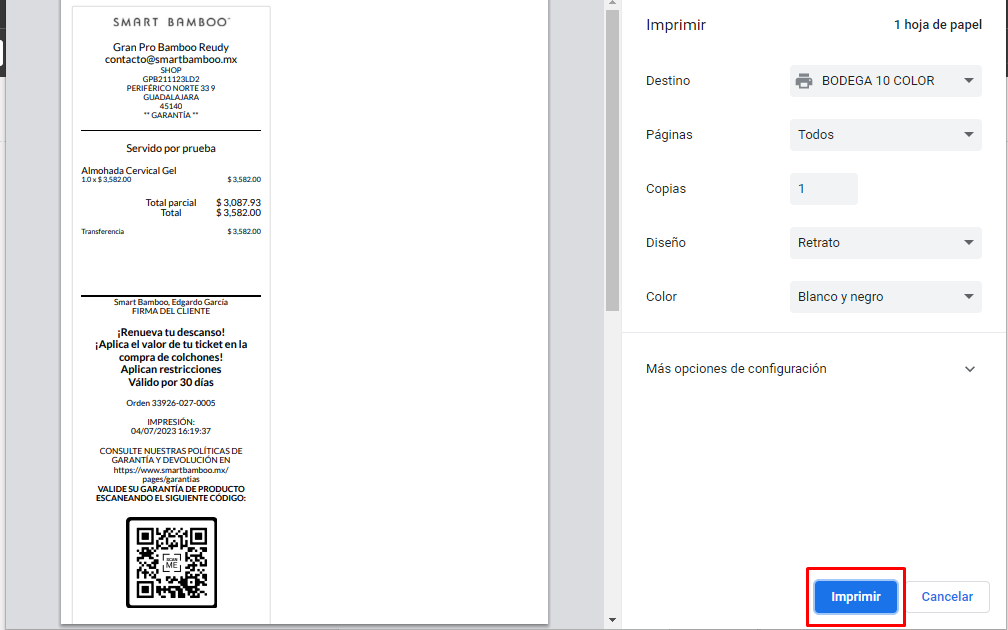Expand Más opciones de configuración
1008x630 pixels.
(x=812, y=369)
